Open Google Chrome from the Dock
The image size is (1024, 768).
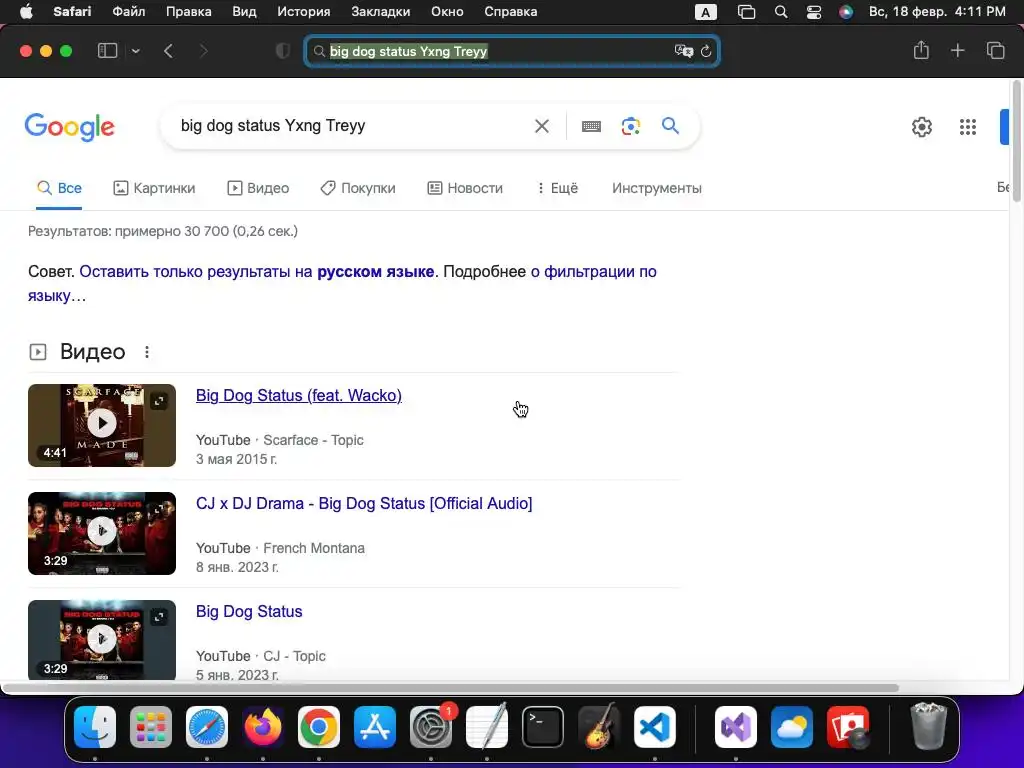point(319,727)
